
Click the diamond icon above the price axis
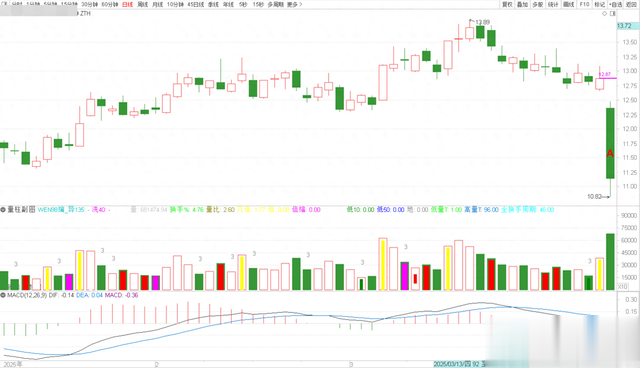click(x=604, y=13)
